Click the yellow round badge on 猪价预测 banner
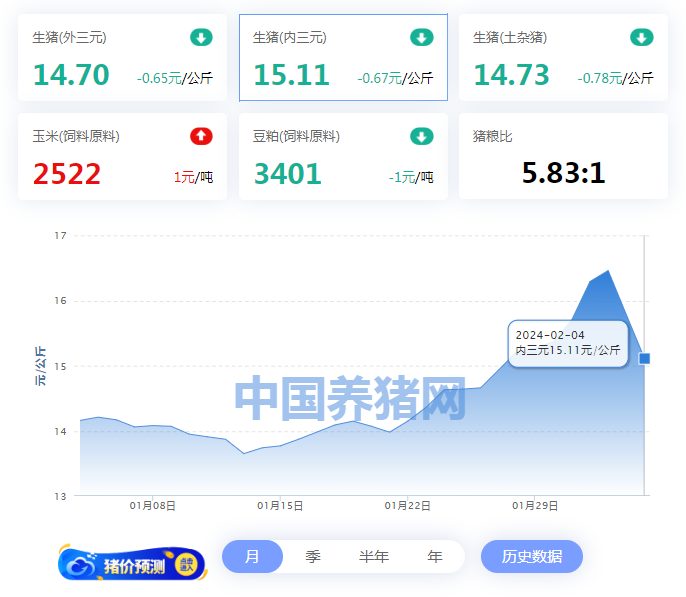This screenshot has width=686, height=597. point(186,564)
